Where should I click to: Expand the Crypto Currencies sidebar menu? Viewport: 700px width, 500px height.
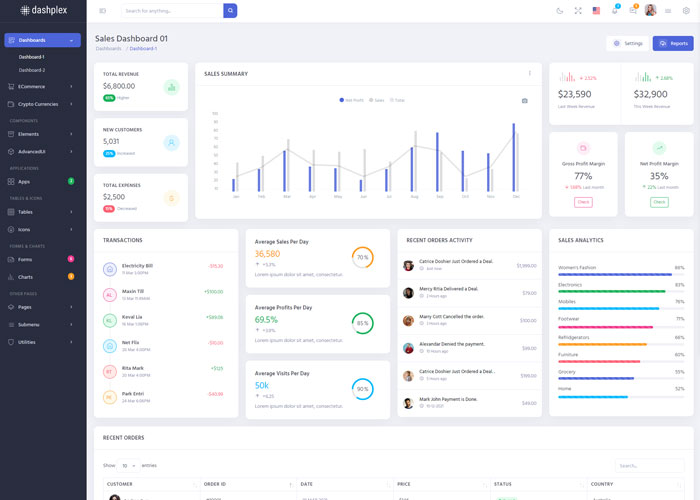[42, 104]
